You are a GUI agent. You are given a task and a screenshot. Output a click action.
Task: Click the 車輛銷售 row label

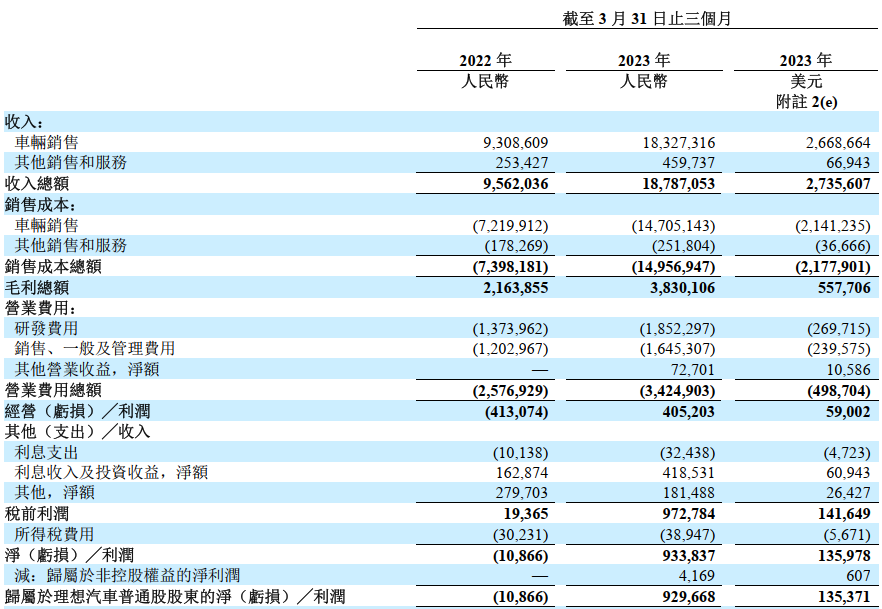pyautogui.click(x=48, y=140)
